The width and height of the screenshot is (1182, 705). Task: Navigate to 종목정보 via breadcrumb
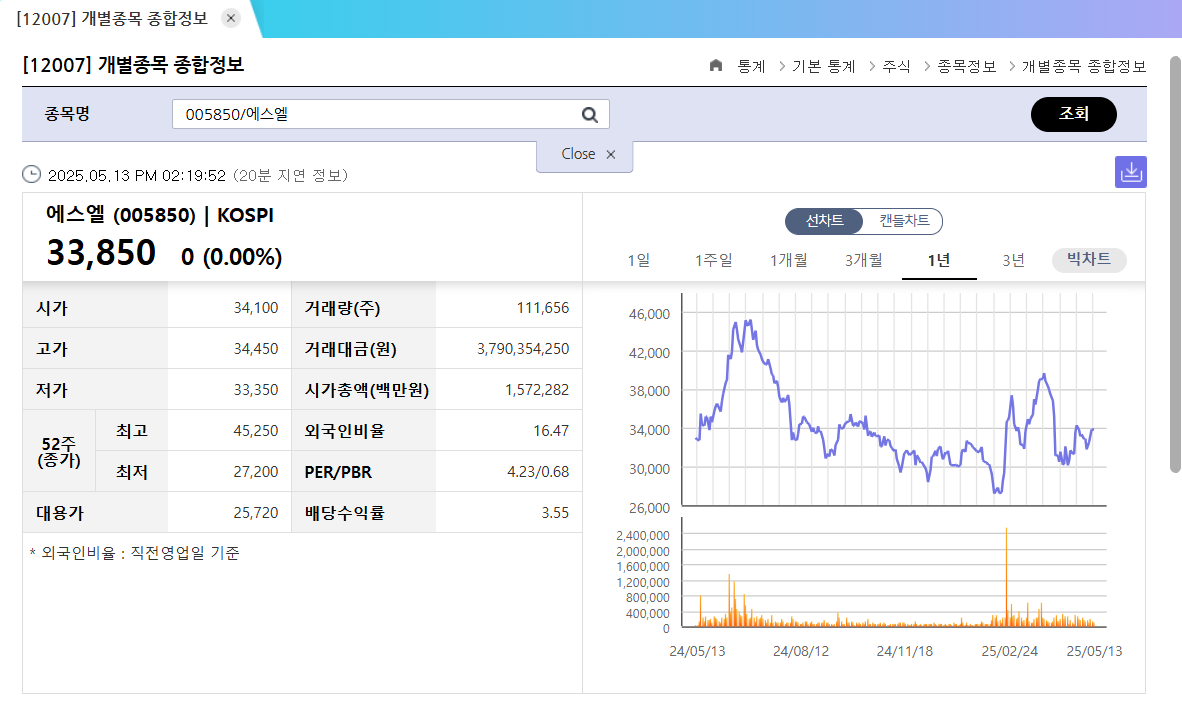[x=968, y=66]
